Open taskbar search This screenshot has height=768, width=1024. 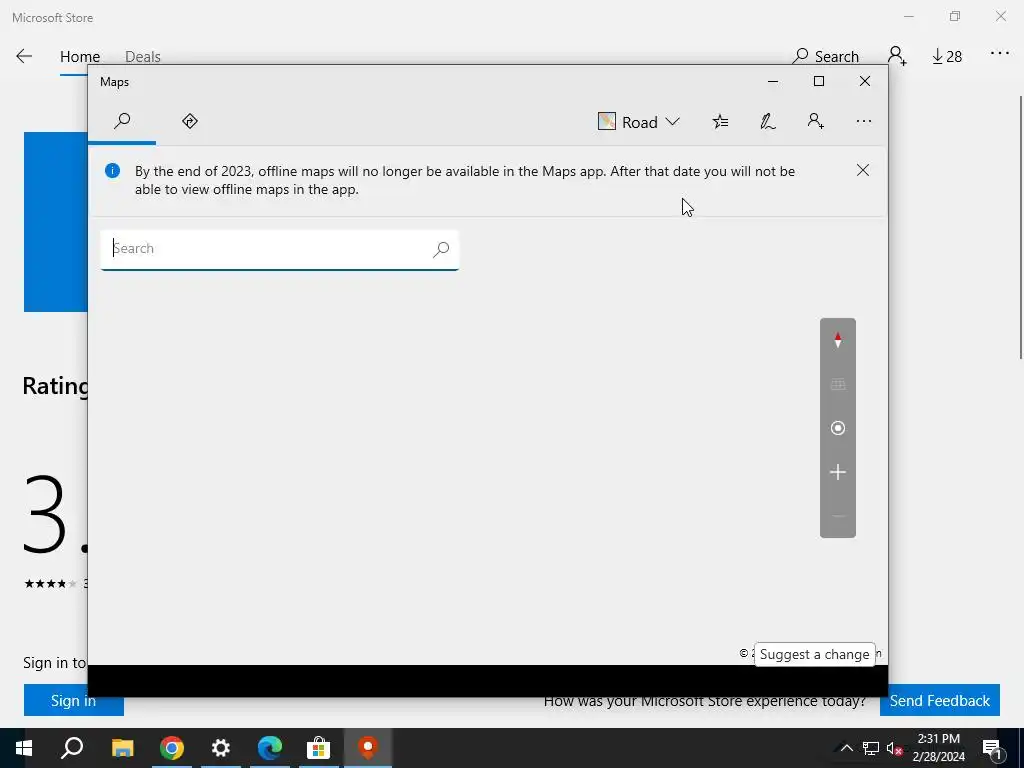coord(72,748)
